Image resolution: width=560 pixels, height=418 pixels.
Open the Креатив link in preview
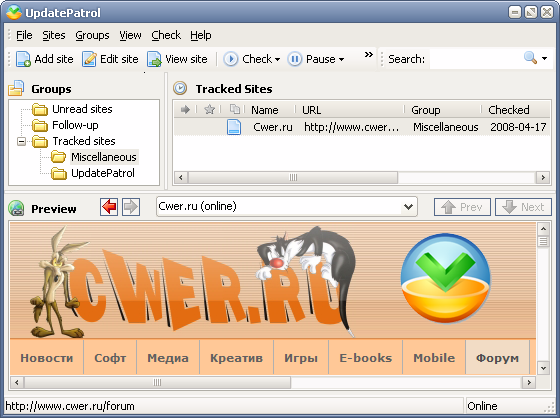point(236,358)
